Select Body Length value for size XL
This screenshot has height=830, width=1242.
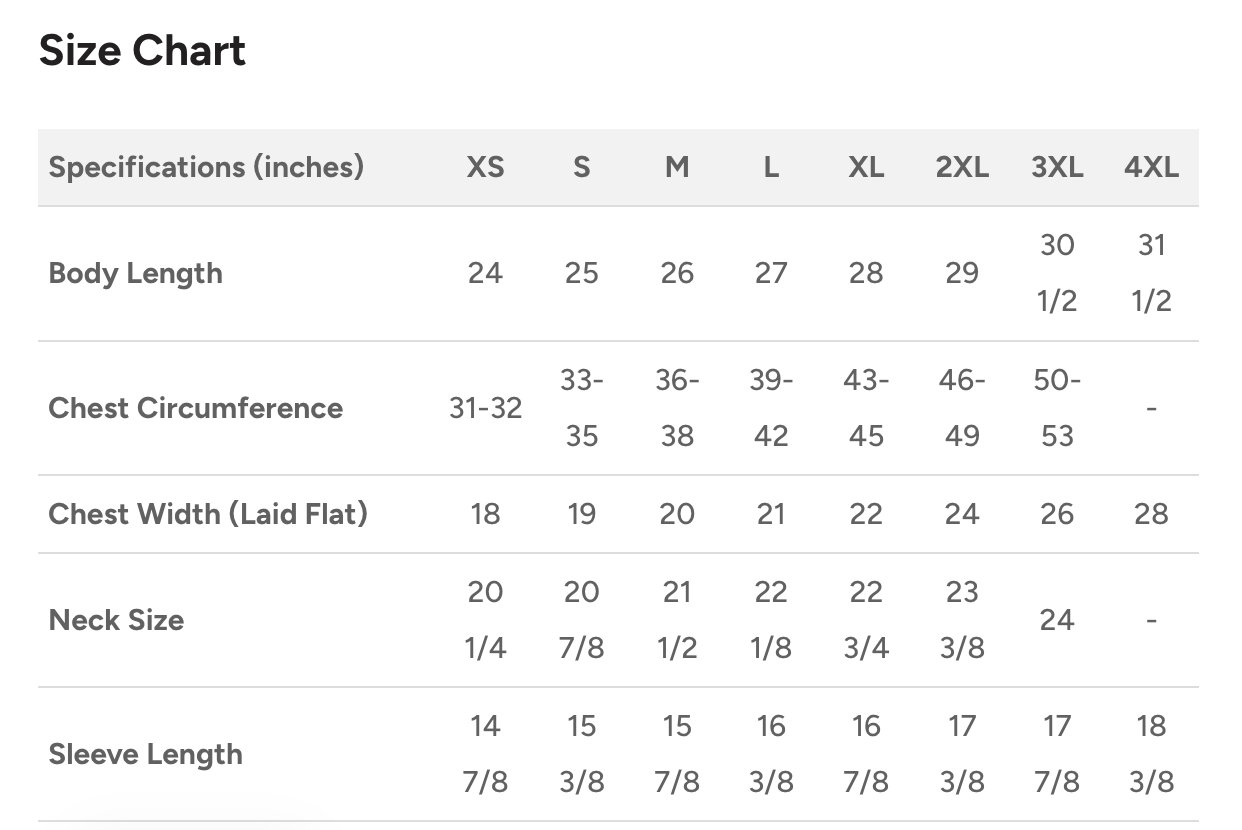coord(866,273)
